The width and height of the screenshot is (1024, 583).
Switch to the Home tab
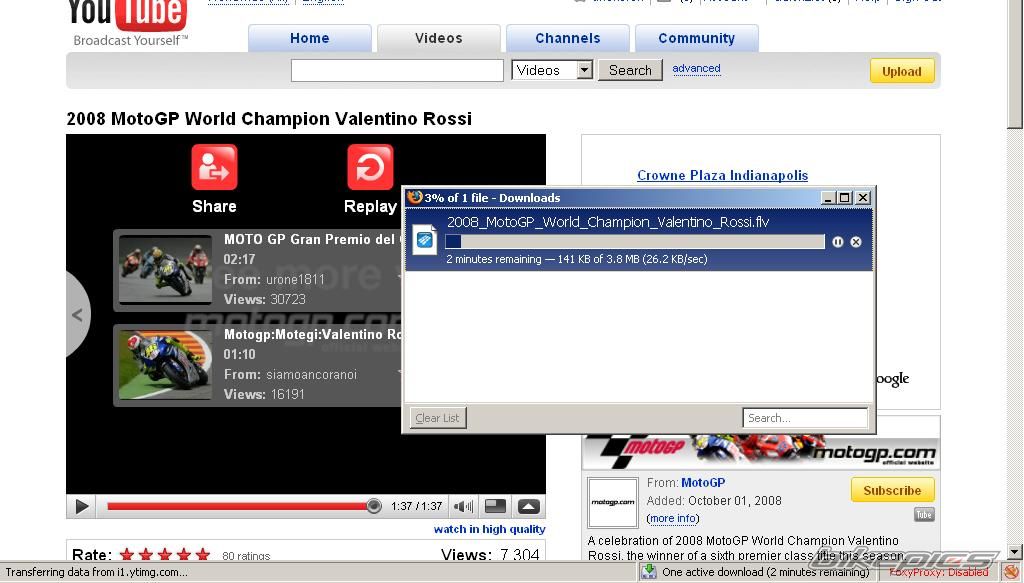(x=310, y=39)
